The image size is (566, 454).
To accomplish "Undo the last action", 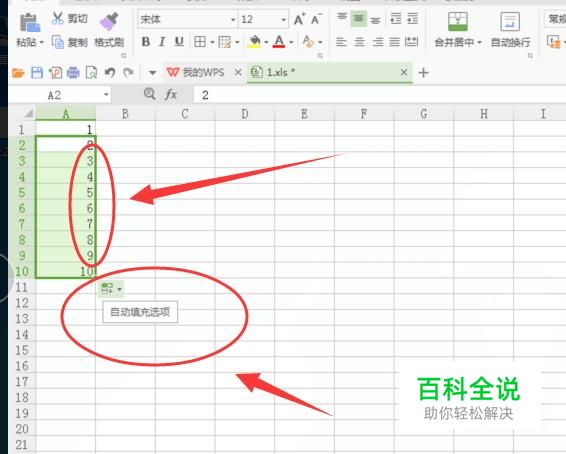I will click(110, 73).
